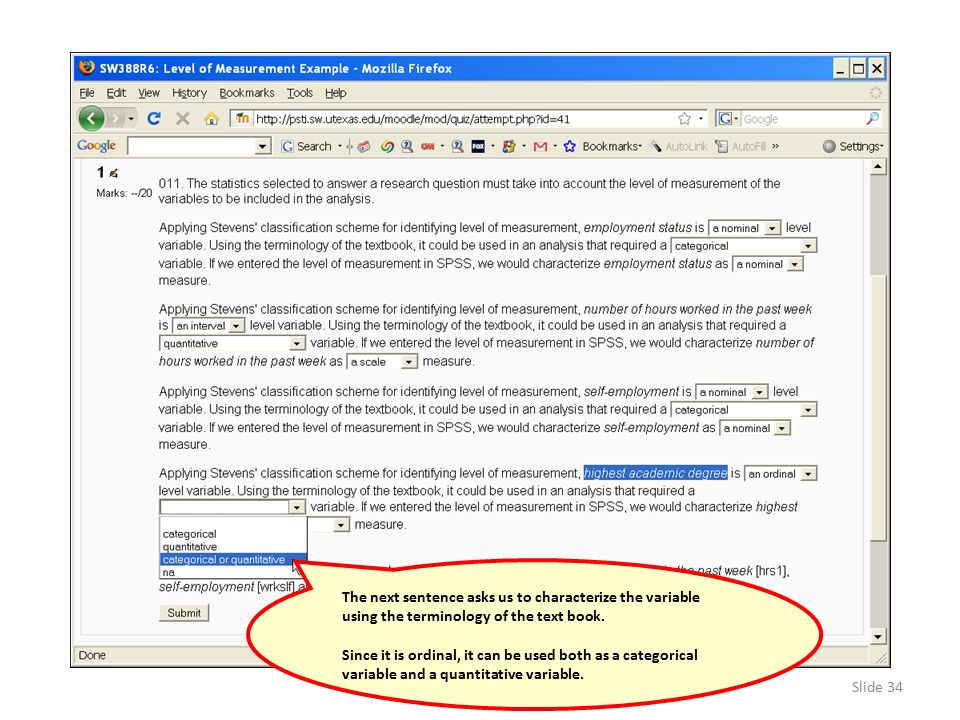Open the 'a scale' measure dropdown
The image size is (960, 720).
tap(382, 362)
